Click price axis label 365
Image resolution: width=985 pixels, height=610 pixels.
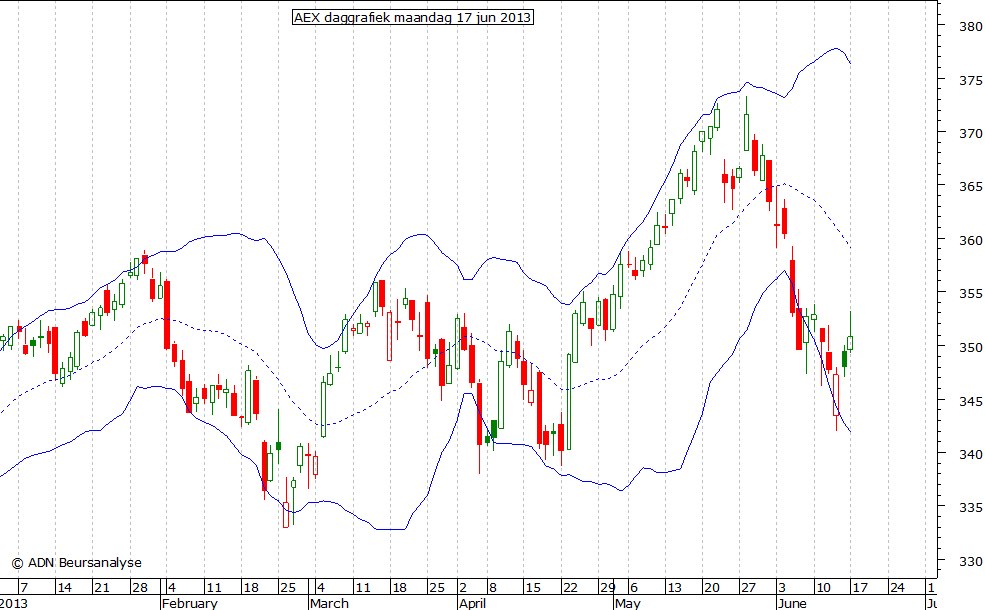click(x=971, y=187)
